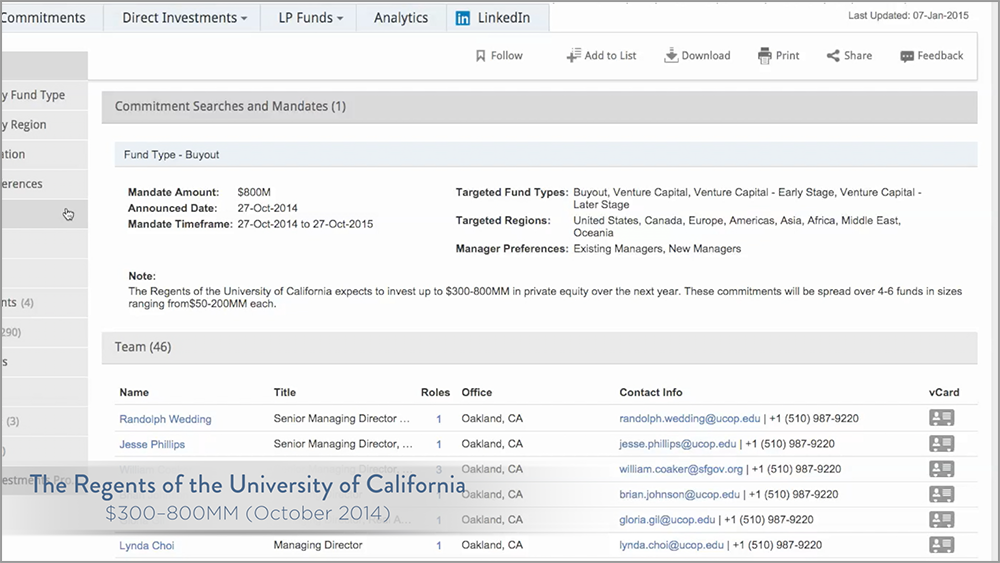Email brian.johnson@ucop.edu
1000x563 pixels.
coord(679,494)
